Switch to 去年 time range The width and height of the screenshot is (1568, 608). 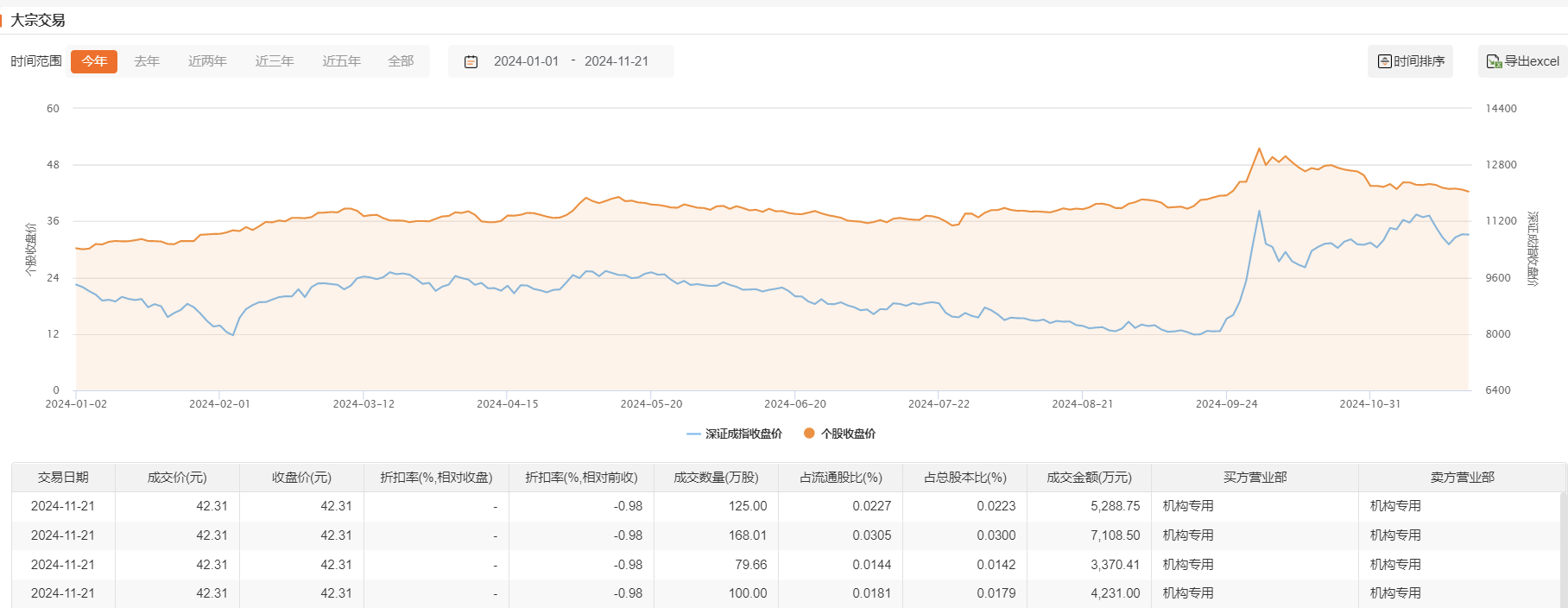pyautogui.click(x=147, y=61)
